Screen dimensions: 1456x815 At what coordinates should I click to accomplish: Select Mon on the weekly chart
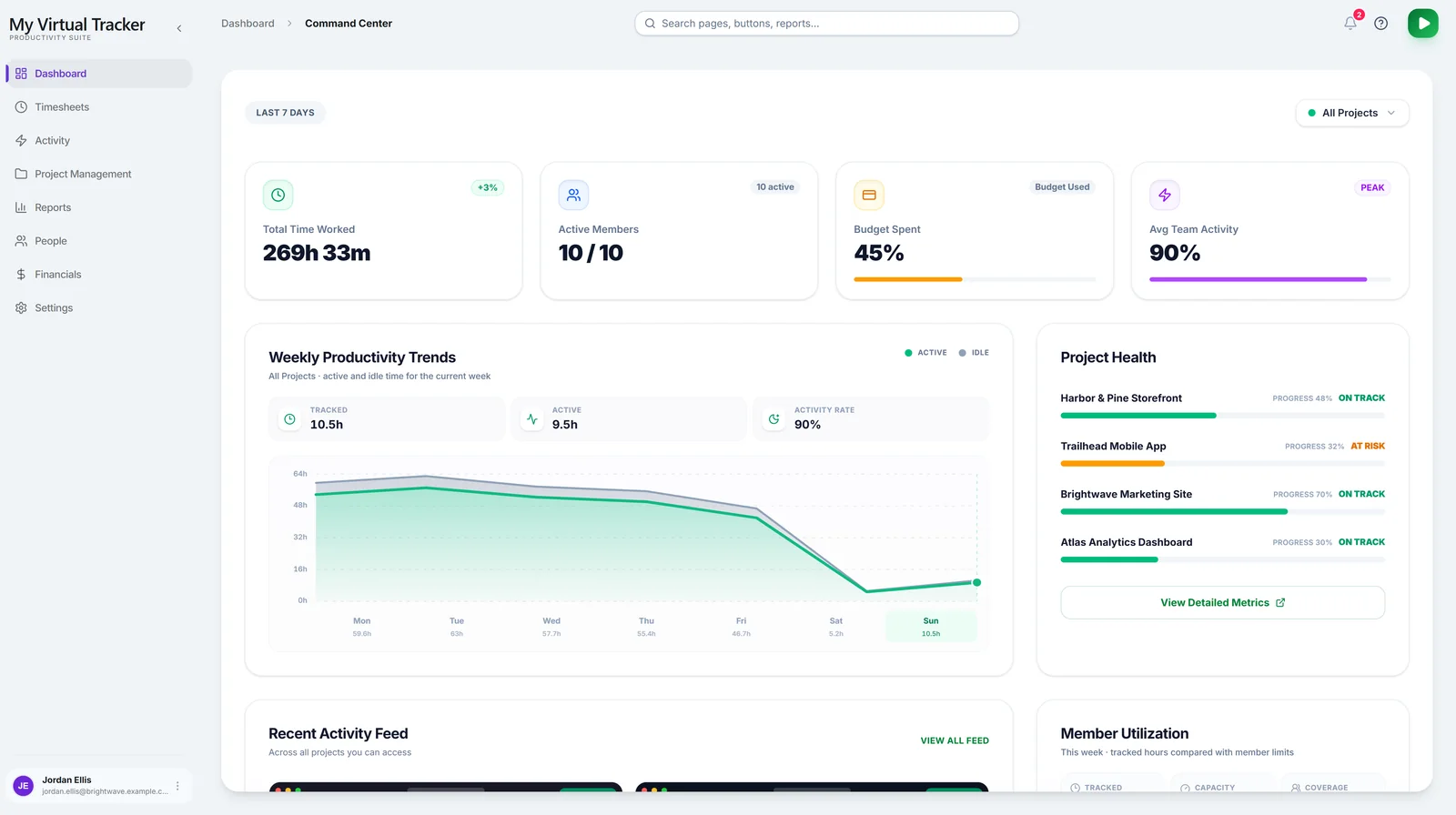(362, 627)
